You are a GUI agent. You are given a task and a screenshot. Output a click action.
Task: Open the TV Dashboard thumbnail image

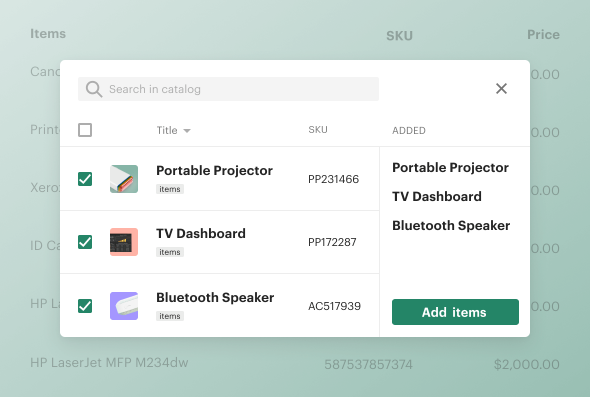(x=124, y=242)
